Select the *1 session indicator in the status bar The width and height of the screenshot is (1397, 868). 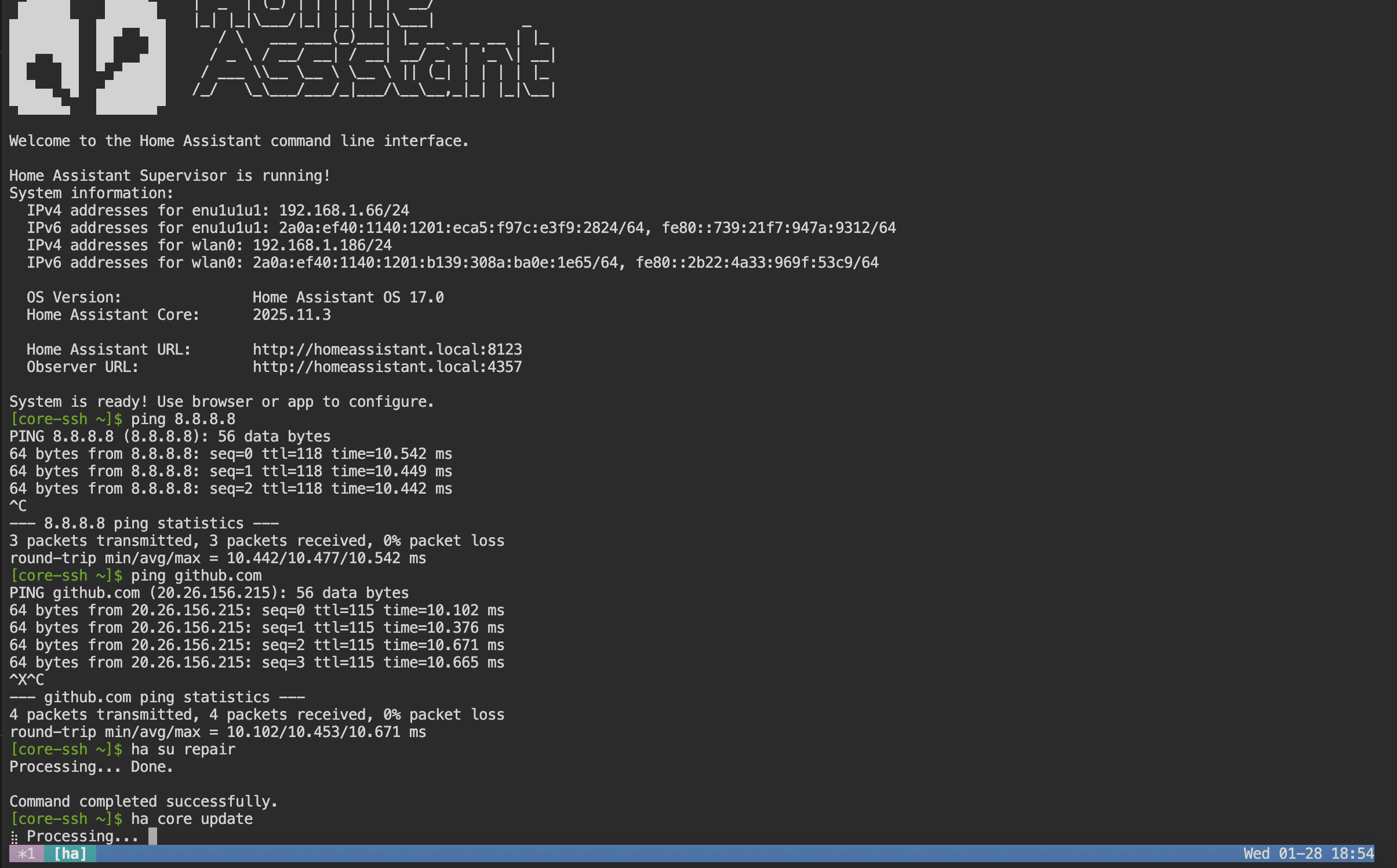click(x=26, y=854)
